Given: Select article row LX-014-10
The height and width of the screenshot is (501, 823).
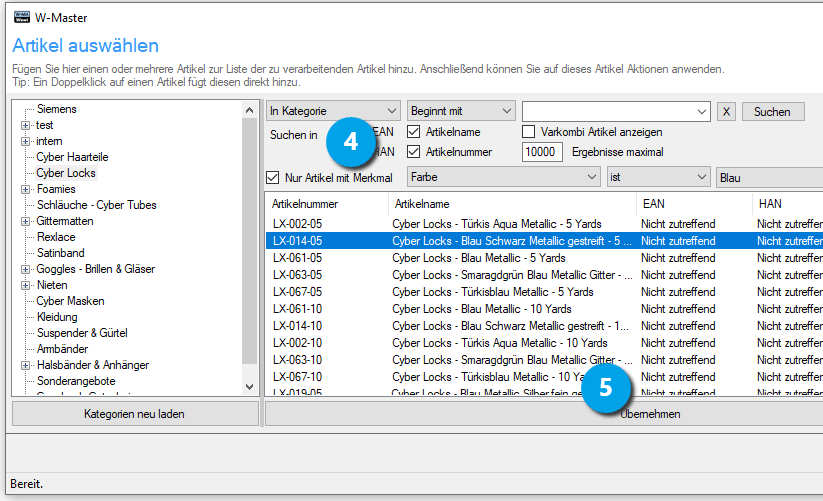Looking at the screenshot, I should (x=544, y=326).
